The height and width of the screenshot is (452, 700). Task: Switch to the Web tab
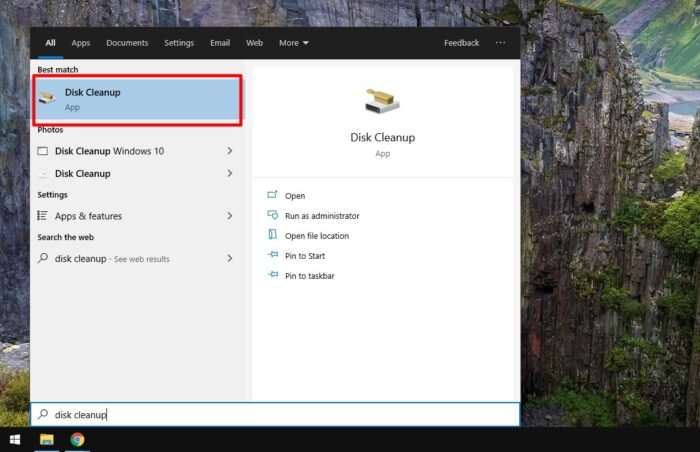[x=254, y=43]
